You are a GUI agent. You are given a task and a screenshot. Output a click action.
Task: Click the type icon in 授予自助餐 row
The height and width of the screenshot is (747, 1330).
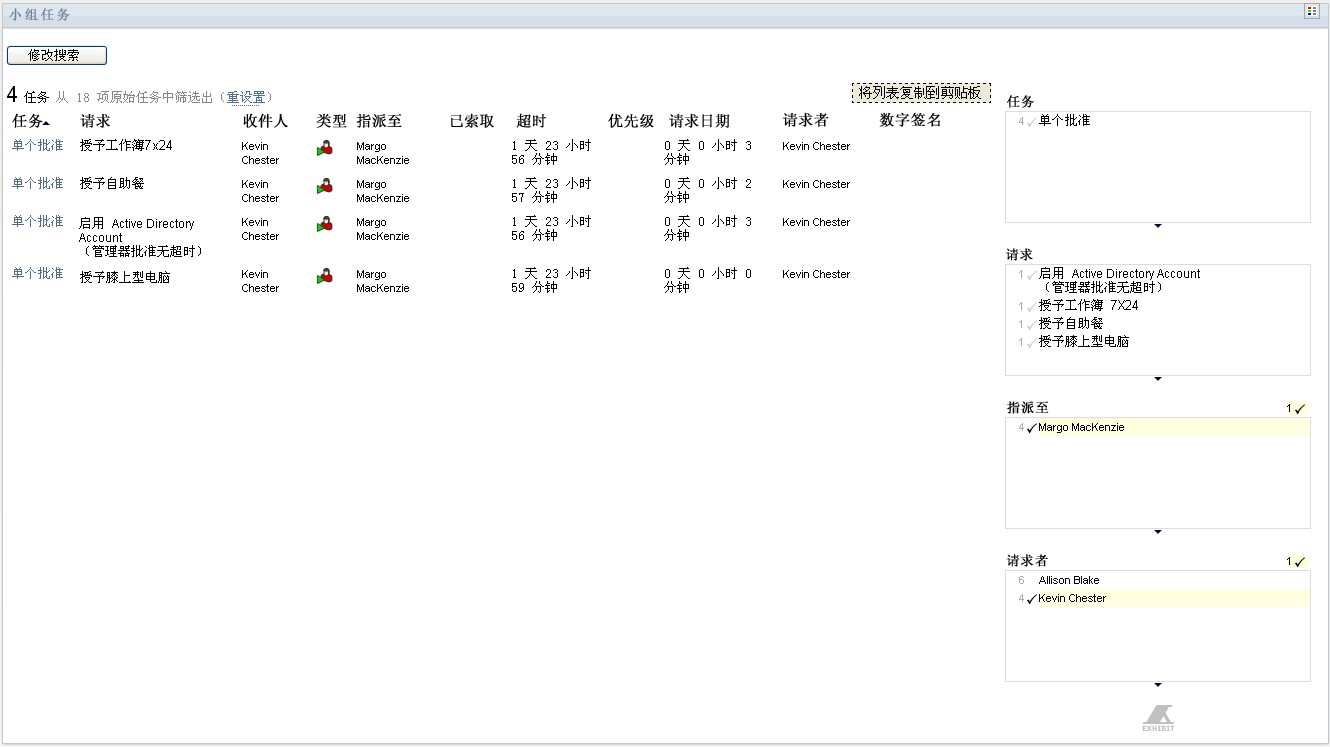[x=324, y=186]
